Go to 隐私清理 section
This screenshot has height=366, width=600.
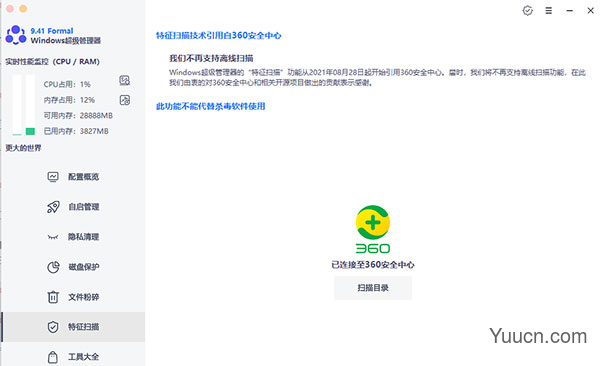coord(73,237)
